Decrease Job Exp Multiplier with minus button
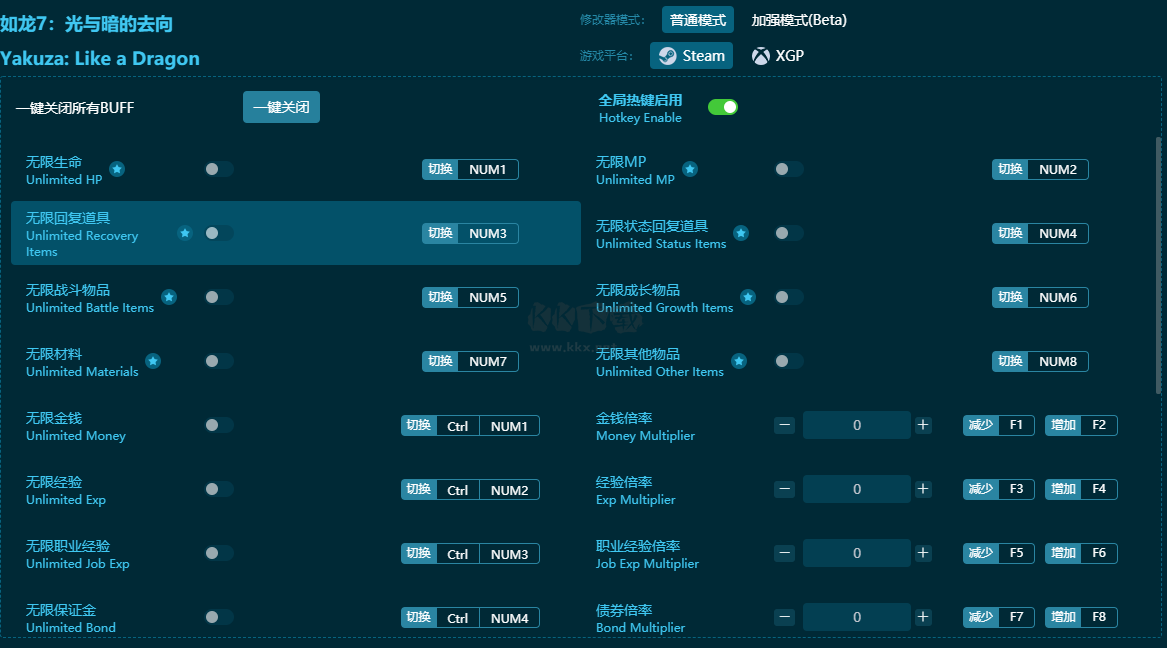The image size is (1167, 648). click(784, 553)
